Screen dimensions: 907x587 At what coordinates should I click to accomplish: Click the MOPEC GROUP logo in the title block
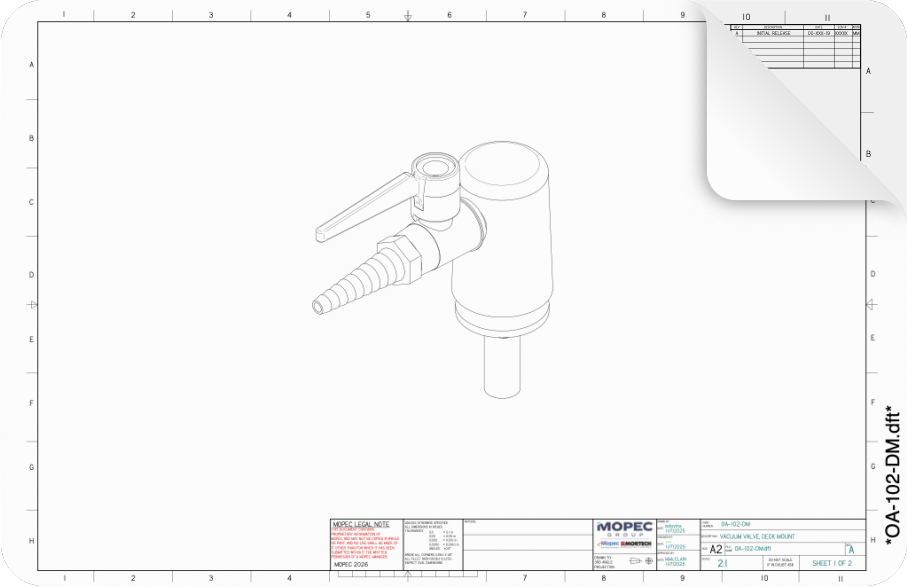click(625, 527)
